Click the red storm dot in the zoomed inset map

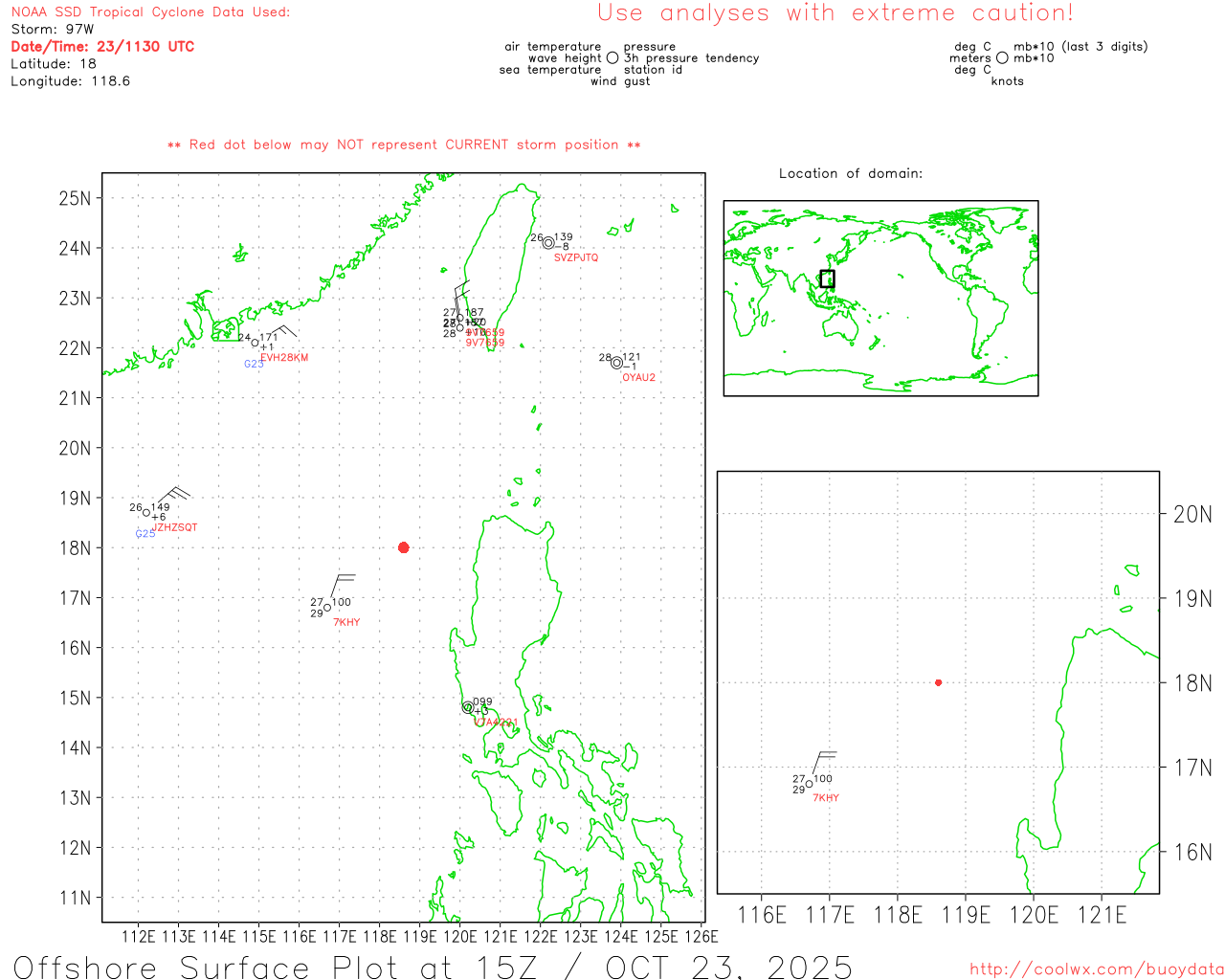tap(938, 682)
